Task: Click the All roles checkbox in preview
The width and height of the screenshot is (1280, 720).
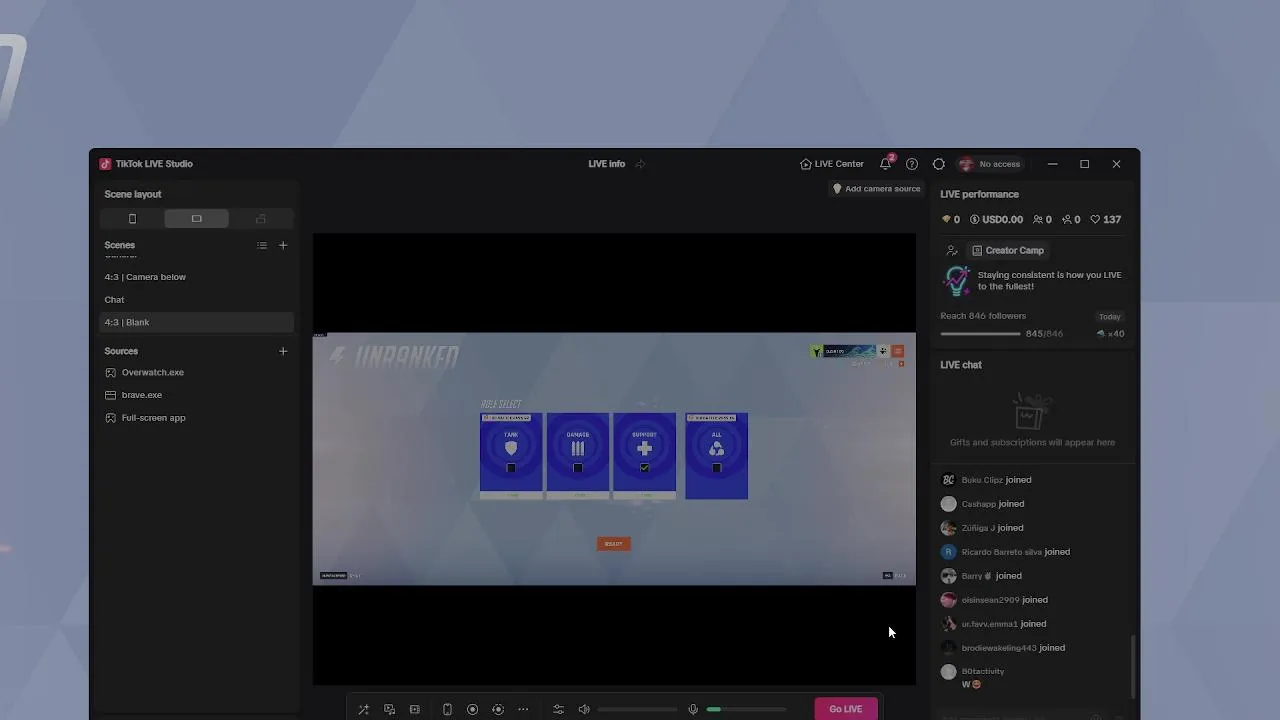Action: (716, 468)
